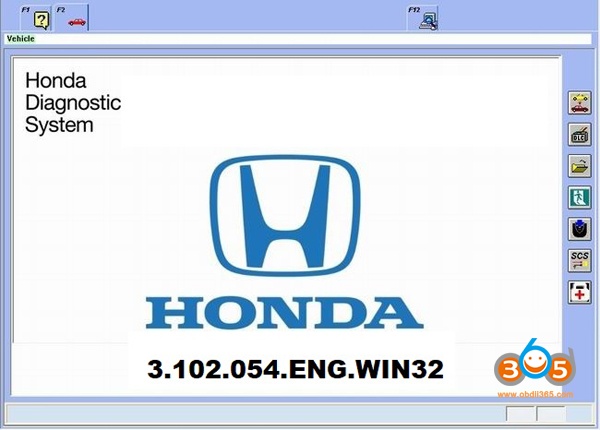600x430 pixels.
Task: Open the F1 help icon
Action: (x=36, y=18)
